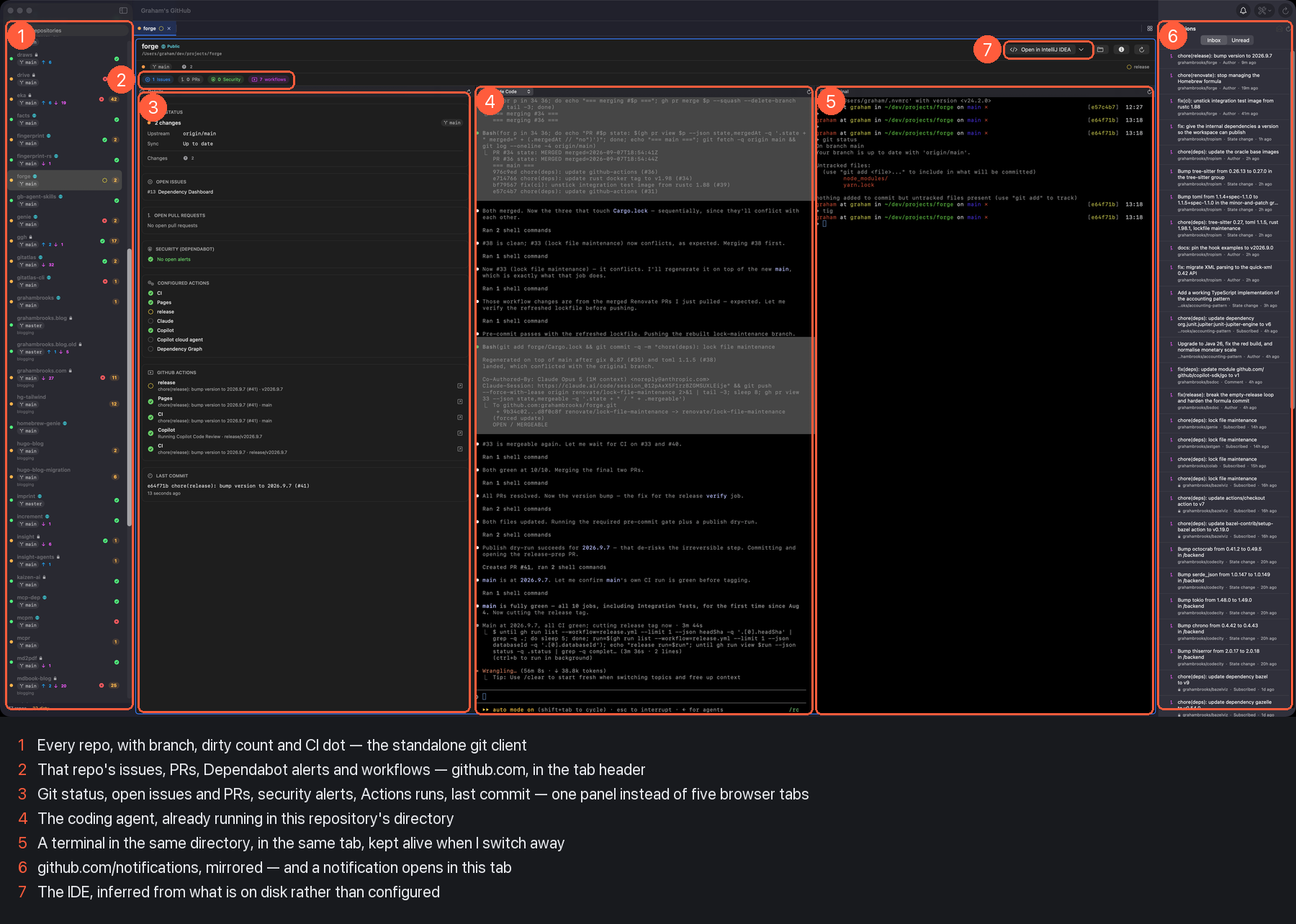The height and width of the screenshot is (924, 1296).
Task: Toggle the sidebar with the panel icon
Action: tap(123, 10)
